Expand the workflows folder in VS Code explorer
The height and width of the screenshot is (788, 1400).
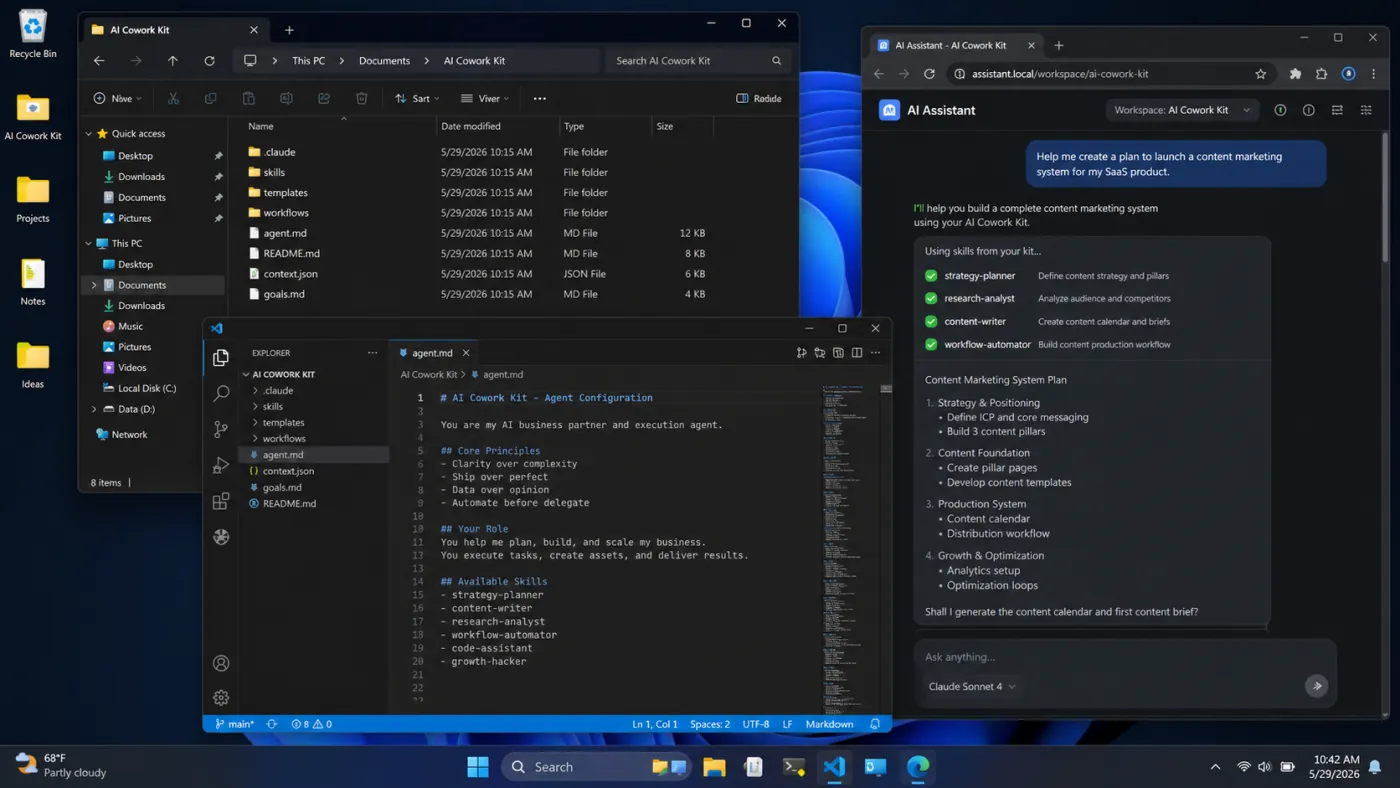(x=256, y=439)
